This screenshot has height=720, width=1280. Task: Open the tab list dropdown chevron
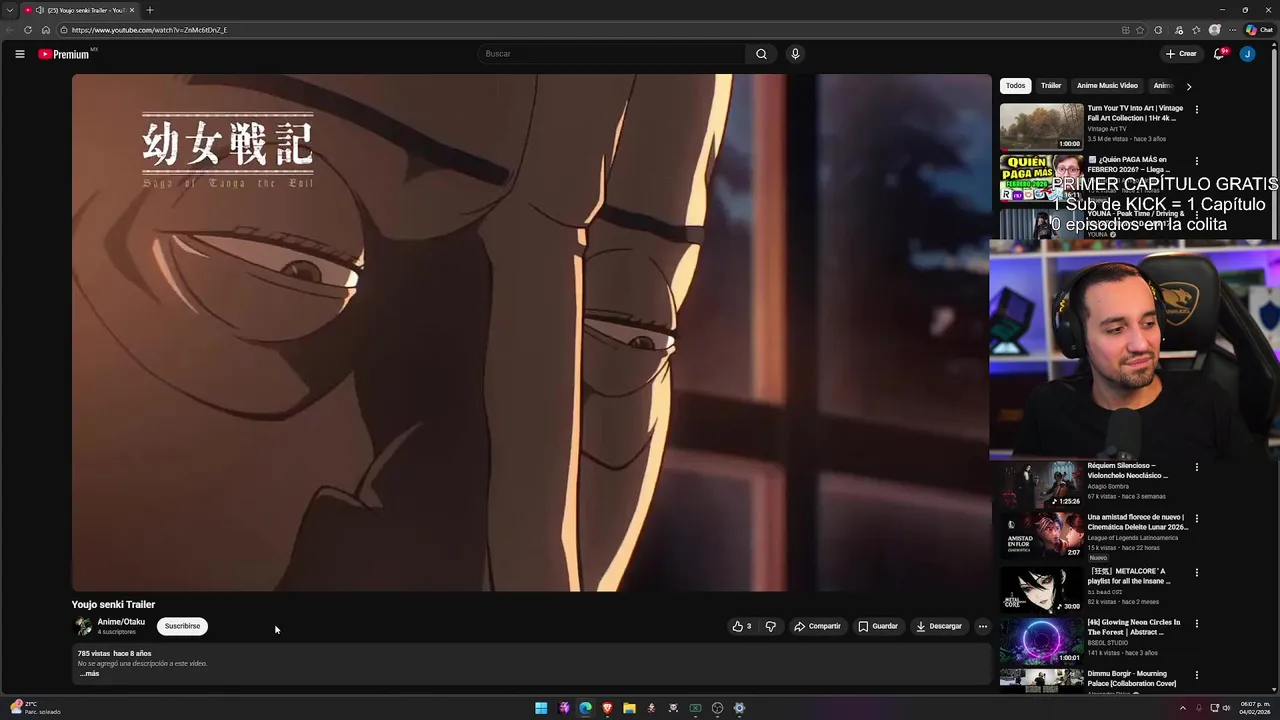pyautogui.click(x=10, y=10)
